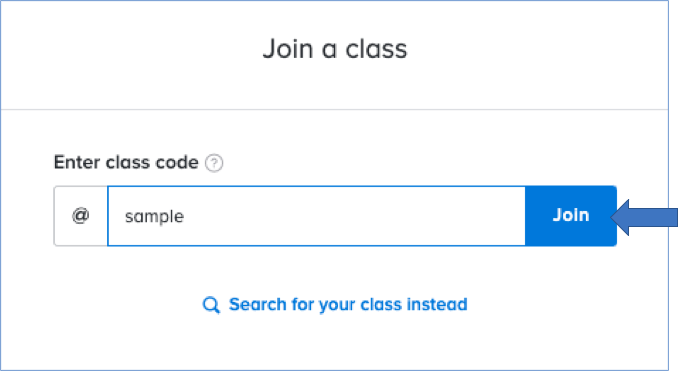Click the arrowhead tip touching the Join button

click(x=614, y=217)
